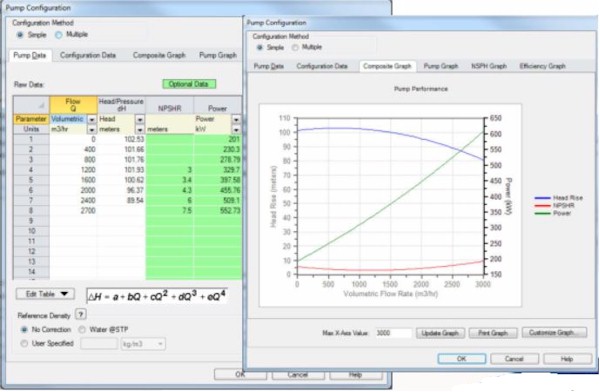Screen dimensions: 600x392
Task: Click Customize Graph button
Action: [x=554, y=333]
